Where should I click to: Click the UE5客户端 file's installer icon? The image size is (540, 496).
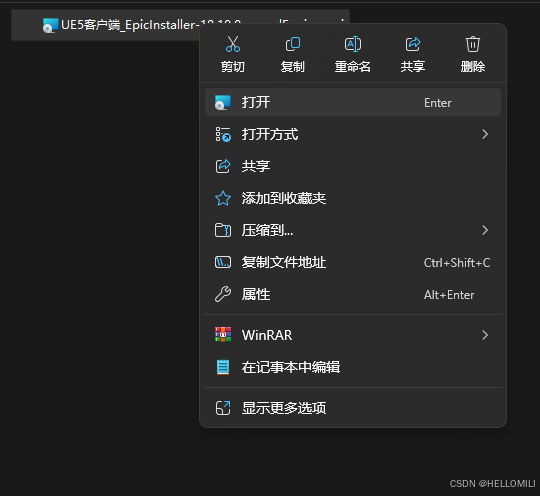[50, 25]
